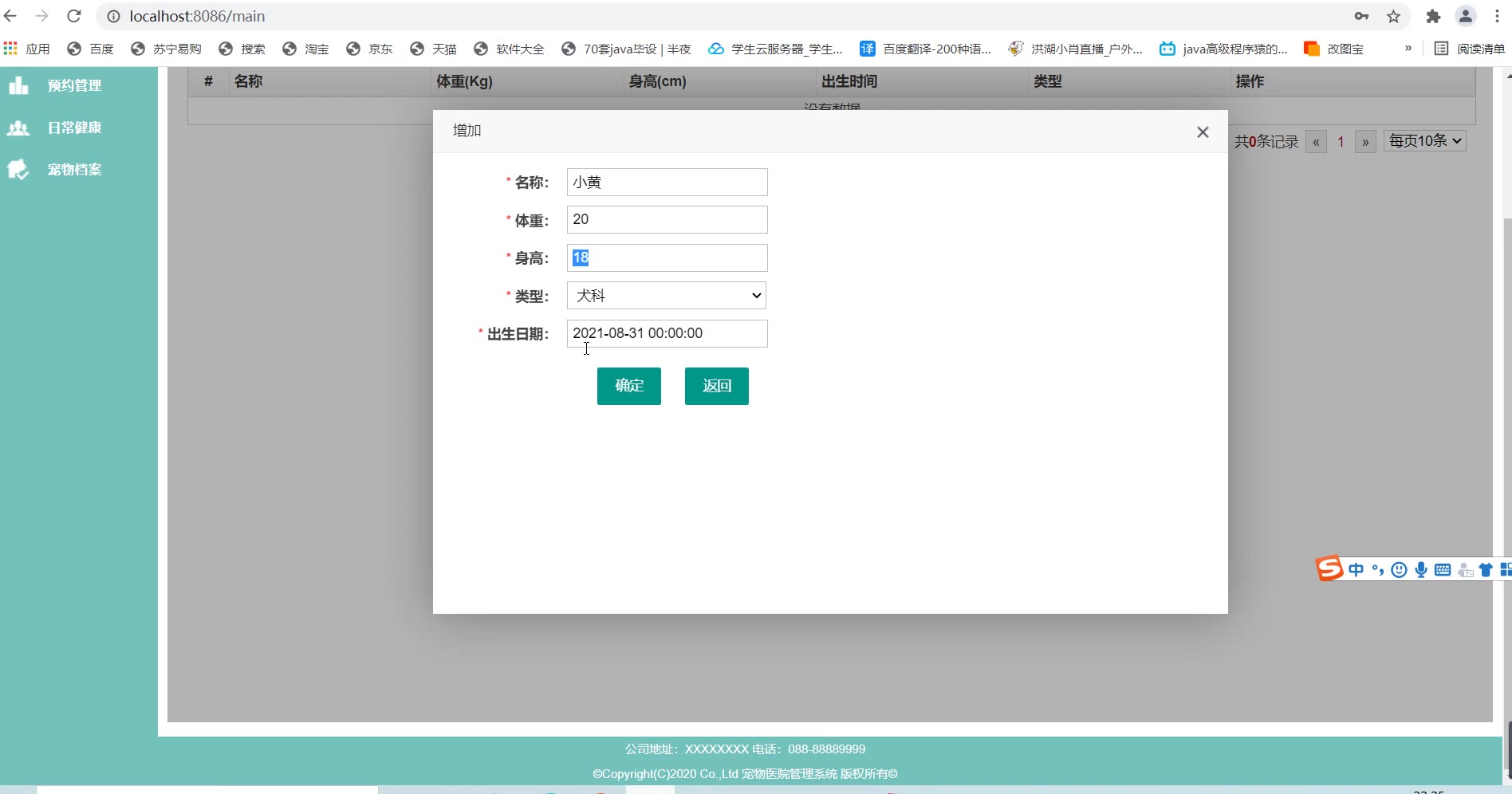Viewport: 1512px width, 794px height.
Task: Open the 学生云服务器 bookmark
Action: (775, 49)
